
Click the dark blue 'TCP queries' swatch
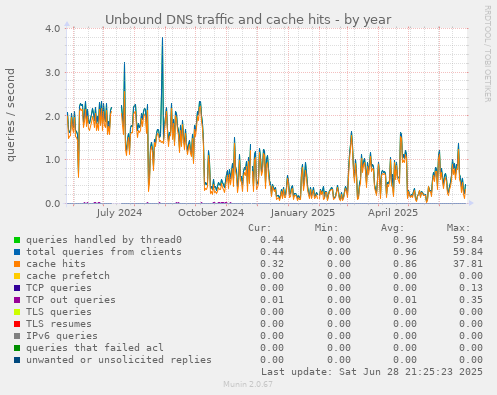pyautogui.click(x=17, y=288)
